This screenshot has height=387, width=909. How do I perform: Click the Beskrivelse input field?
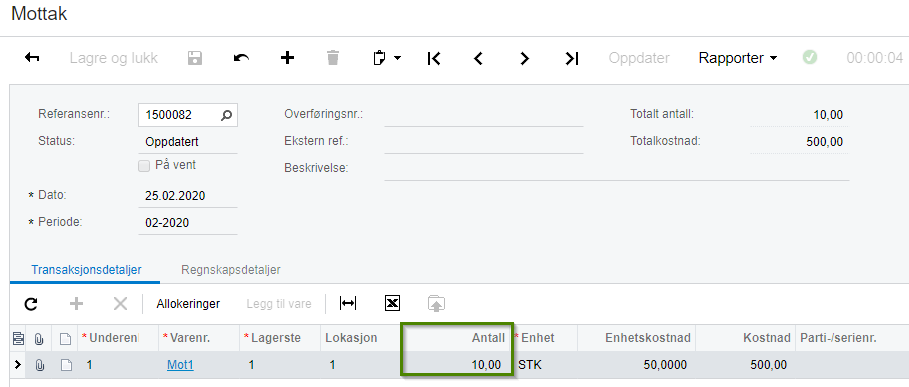click(x=617, y=169)
